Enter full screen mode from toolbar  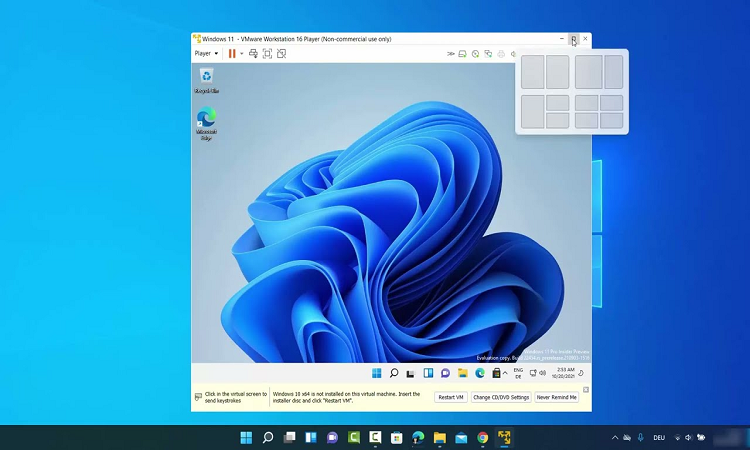click(x=267, y=53)
